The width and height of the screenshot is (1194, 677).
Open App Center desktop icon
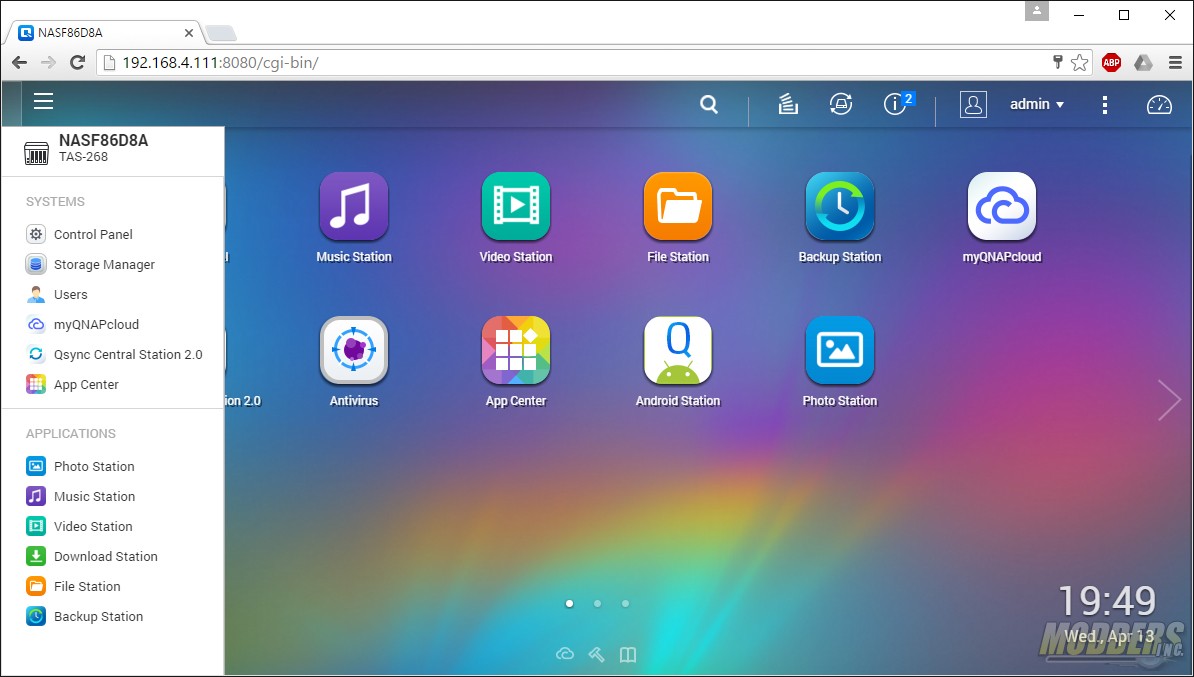(x=516, y=350)
